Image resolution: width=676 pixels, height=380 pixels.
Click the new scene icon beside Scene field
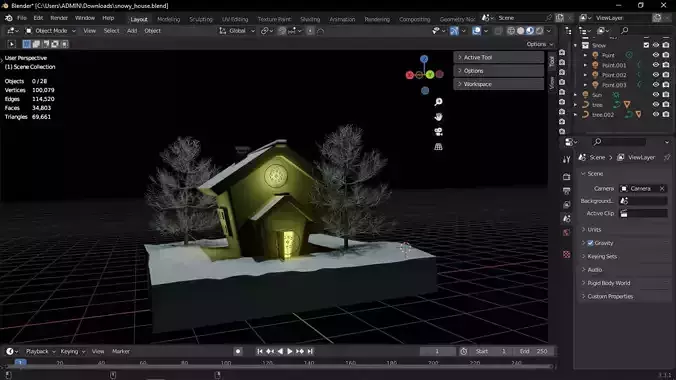click(x=560, y=18)
